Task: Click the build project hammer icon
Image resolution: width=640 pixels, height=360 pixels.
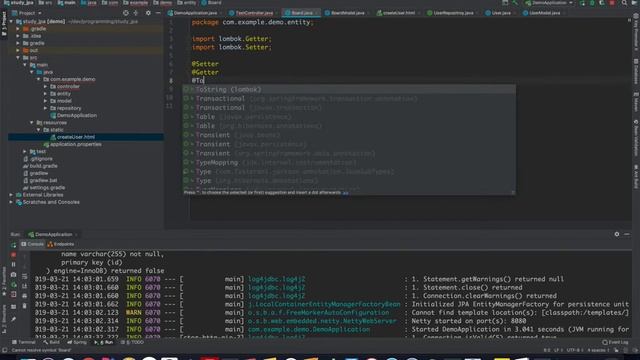Action: (x=515, y=3)
